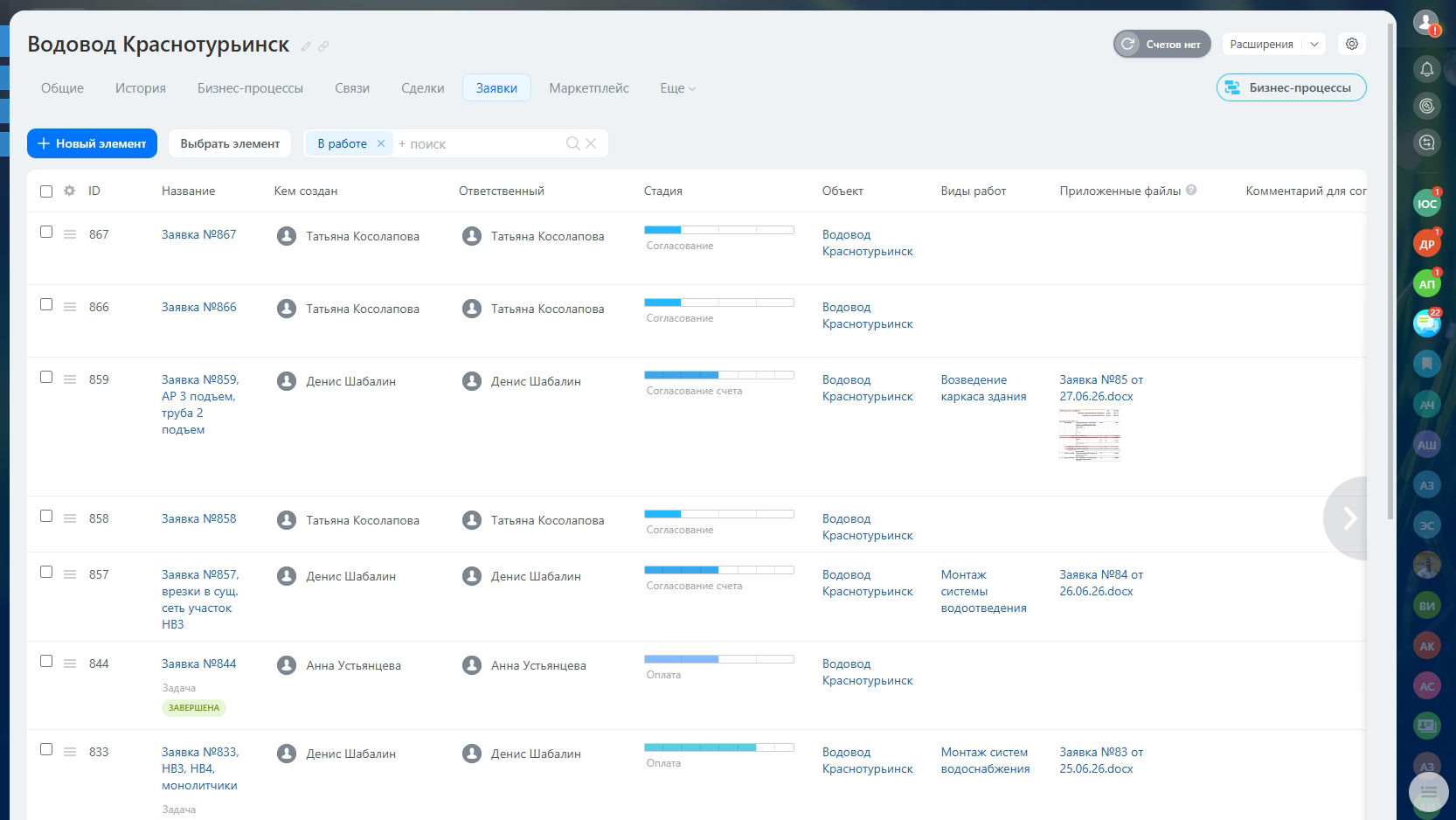Click search magnifier icon in filter field
This screenshot has width=1456, height=820.
click(x=573, y=143)
